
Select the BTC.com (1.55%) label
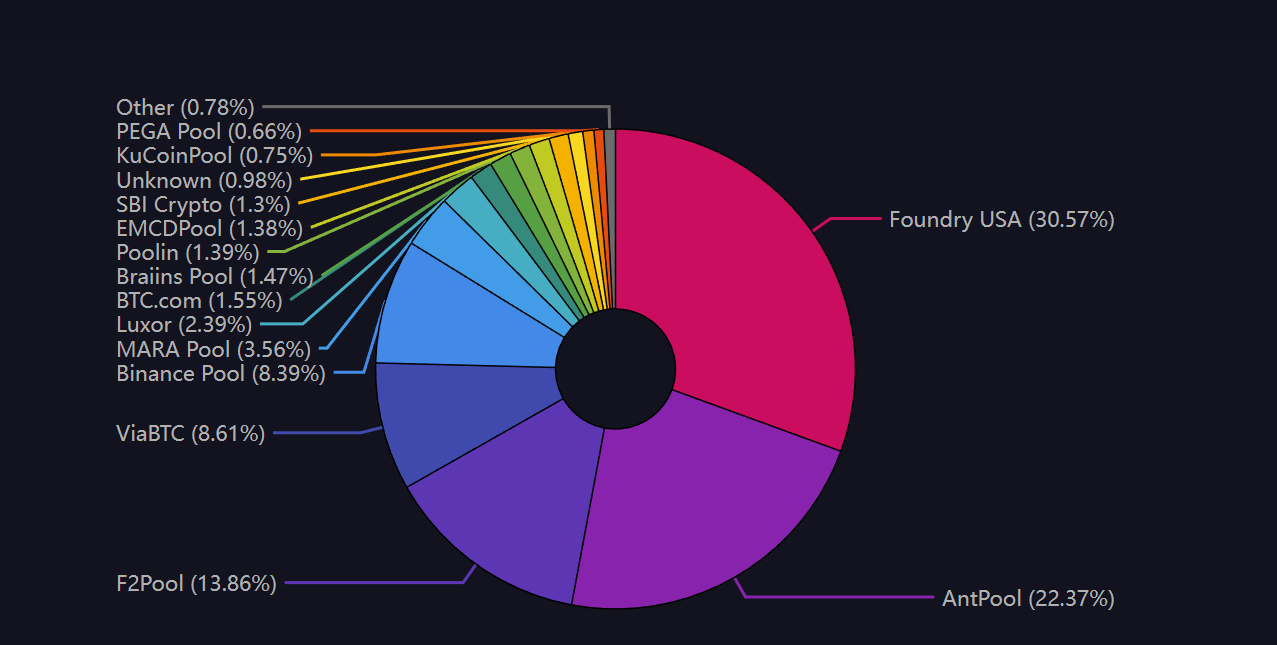[x=199, y=300]
